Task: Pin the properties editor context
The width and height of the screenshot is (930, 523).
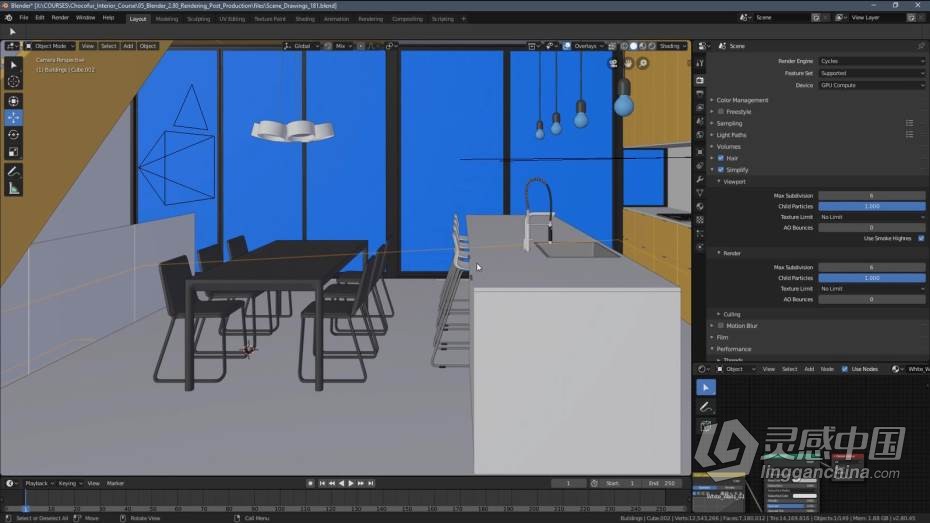Action: 921,46
